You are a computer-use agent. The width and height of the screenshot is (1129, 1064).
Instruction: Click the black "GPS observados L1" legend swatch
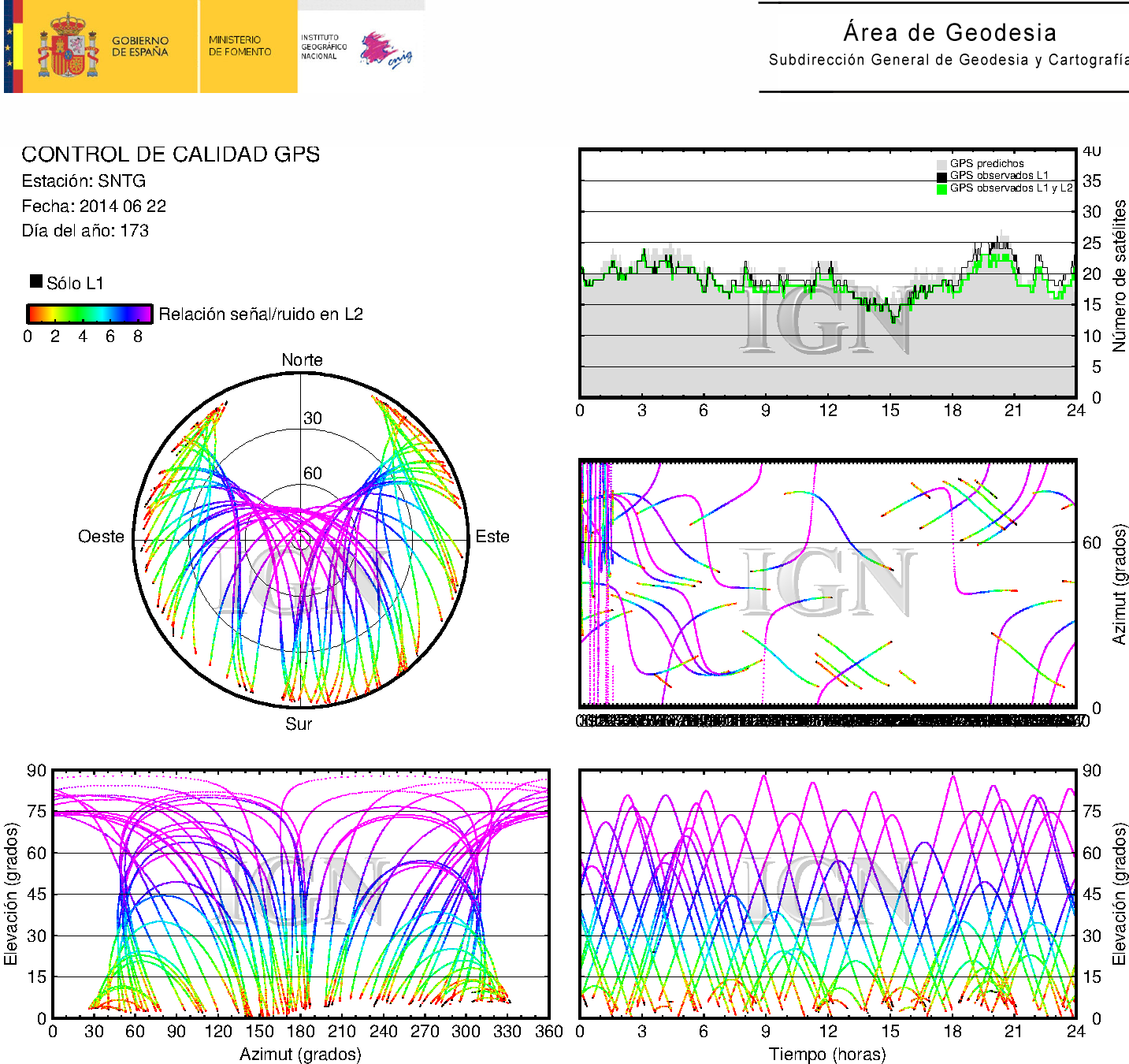point(941,177)
